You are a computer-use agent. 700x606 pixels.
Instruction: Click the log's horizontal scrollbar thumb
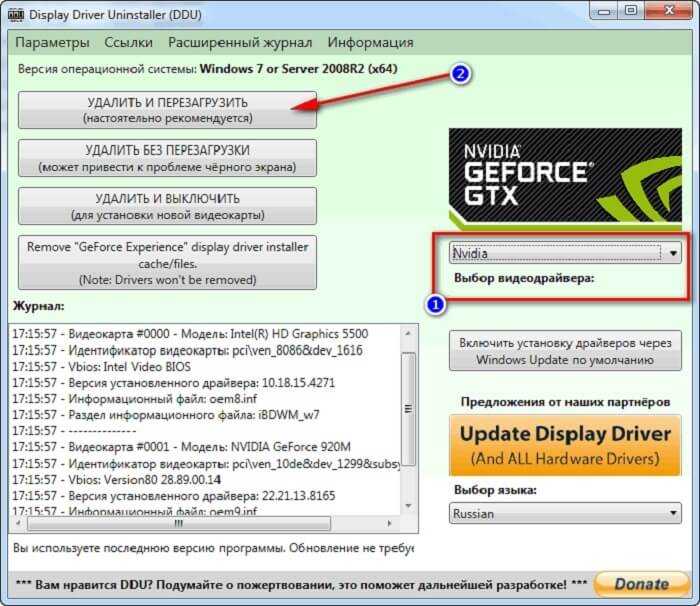click(179, 523)
